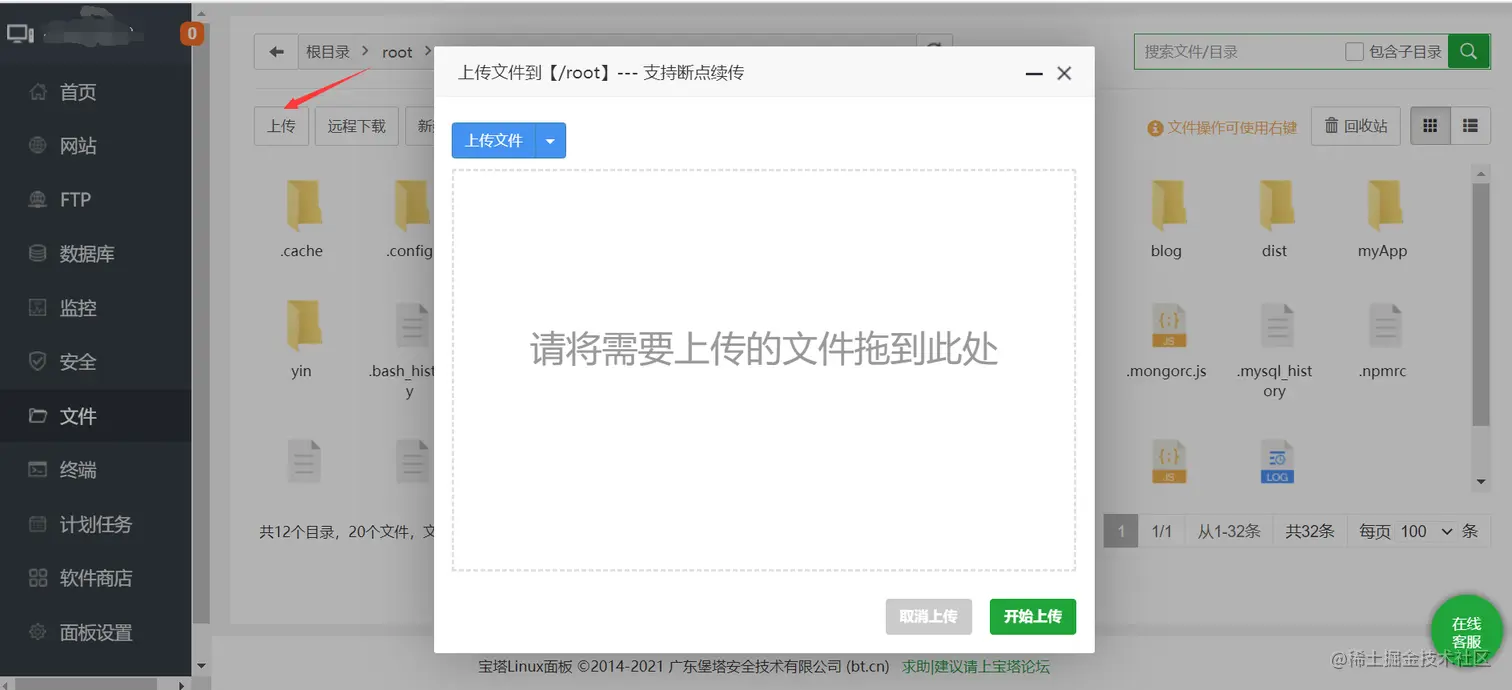Image resolution: width=1512 pixels, height=690 pixels.
Task: Select the yin folder
Action: click(x=302, y=340)
